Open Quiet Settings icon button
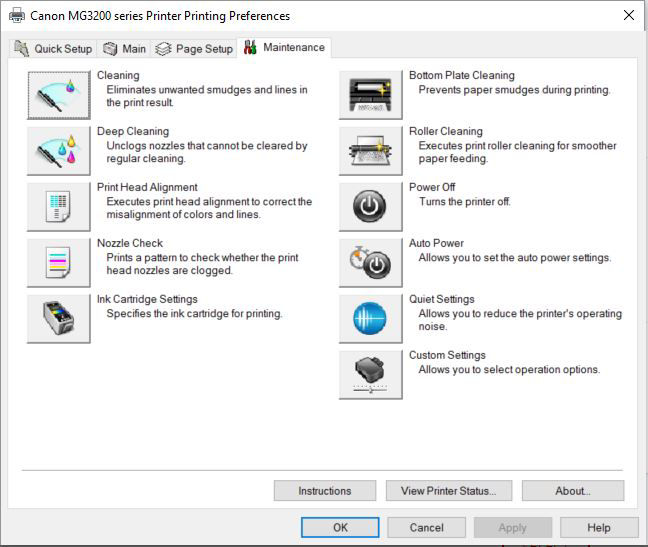648x547 pixels. click(x=370, y=319)
